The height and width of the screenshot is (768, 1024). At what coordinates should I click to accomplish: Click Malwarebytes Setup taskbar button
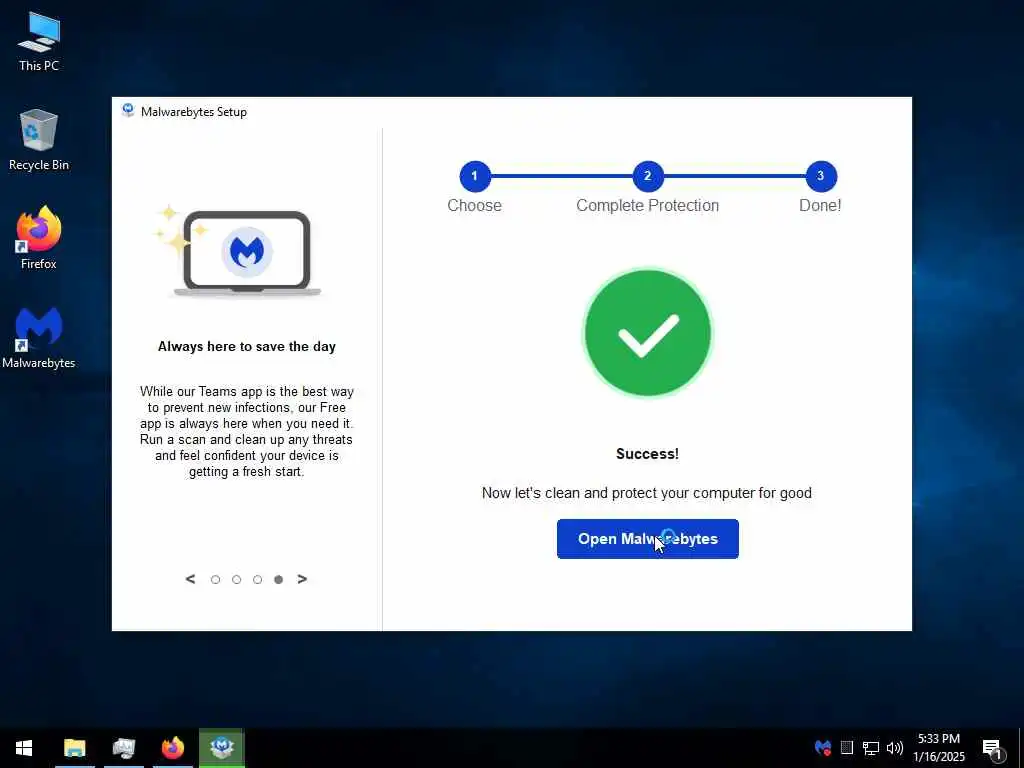pyautogui.click(x=222, y=748)
